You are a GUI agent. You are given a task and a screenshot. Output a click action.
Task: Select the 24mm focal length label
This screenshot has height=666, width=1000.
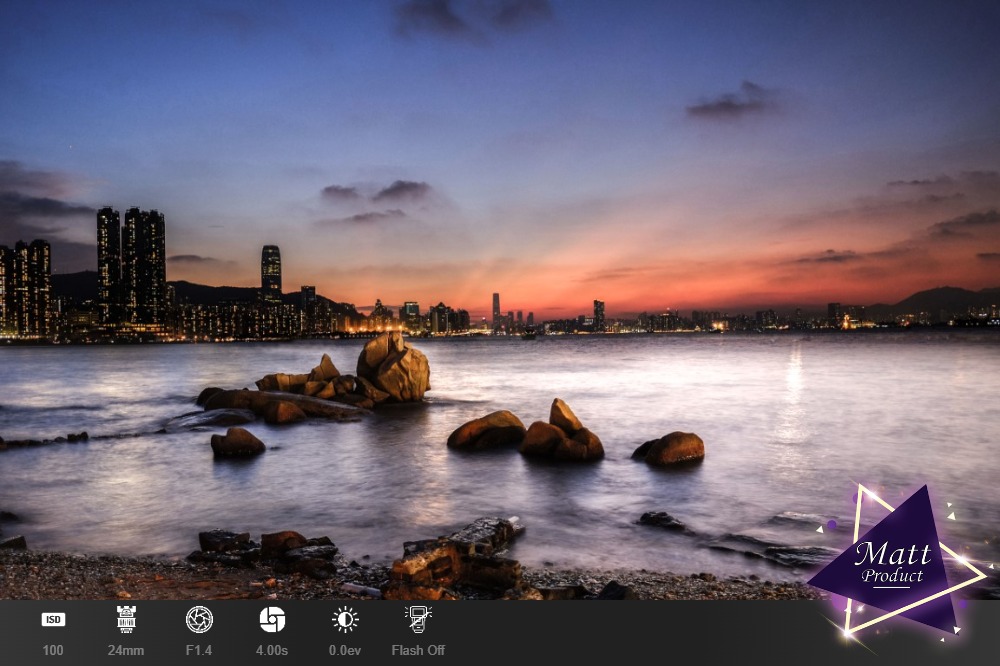tap(126, 650)
